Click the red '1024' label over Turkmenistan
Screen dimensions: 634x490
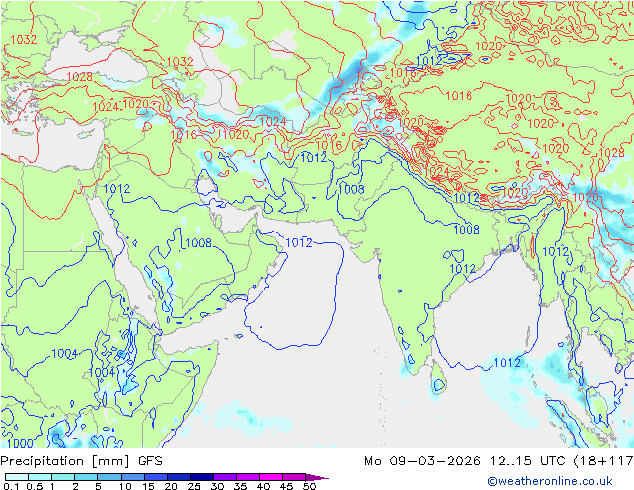[x=273, y=121]
